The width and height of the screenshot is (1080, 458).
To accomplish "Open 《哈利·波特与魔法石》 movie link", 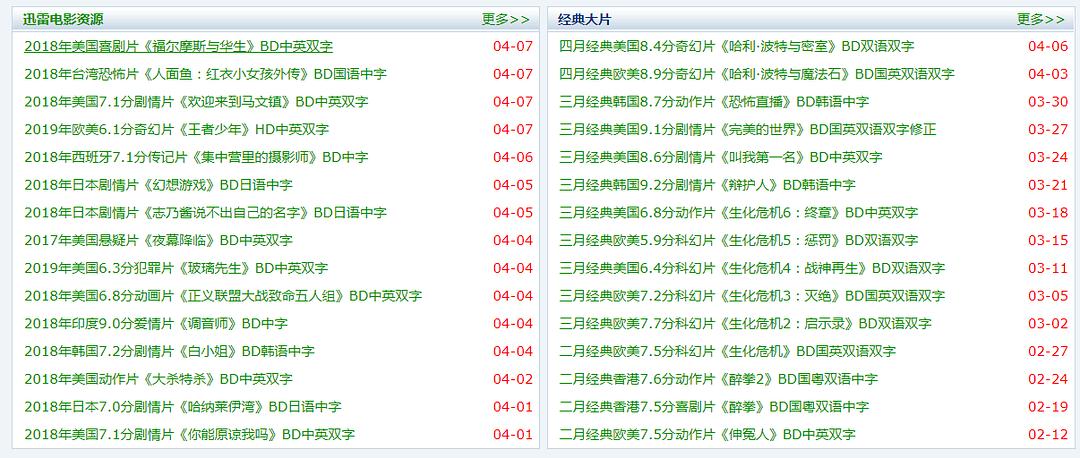I will coord(757,74).
